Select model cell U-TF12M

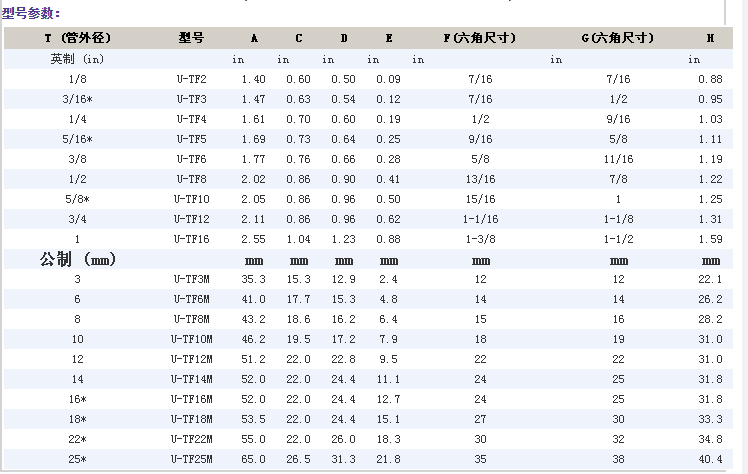[191, 360]
